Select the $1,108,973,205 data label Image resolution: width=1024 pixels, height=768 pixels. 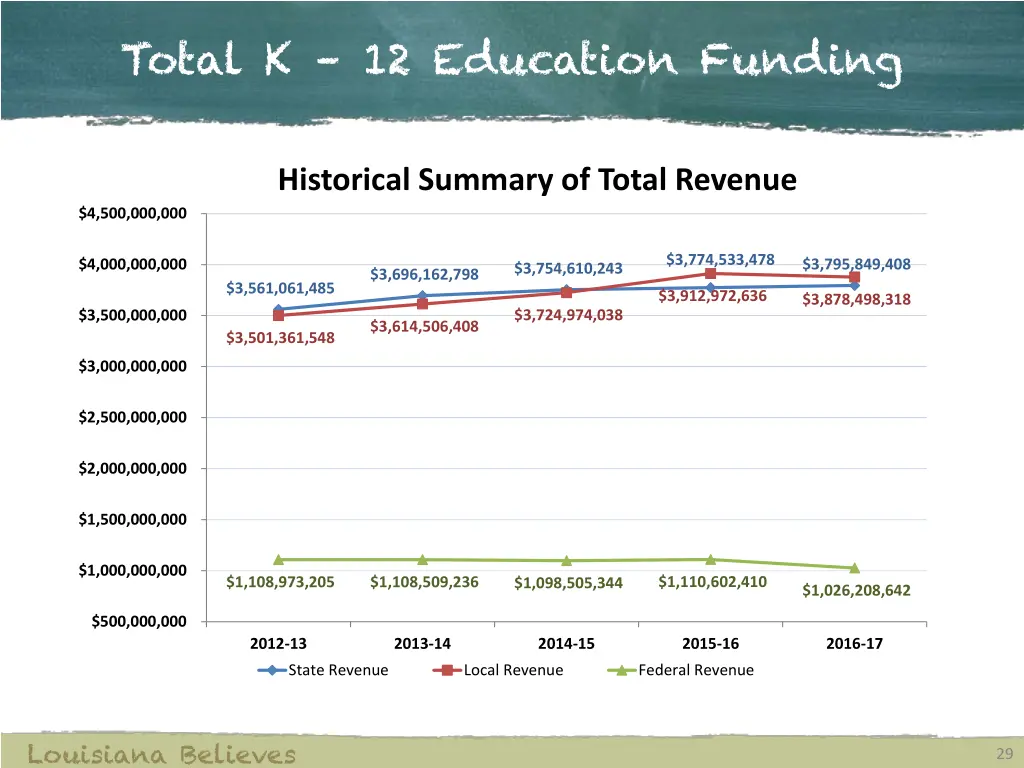(280, 582)
